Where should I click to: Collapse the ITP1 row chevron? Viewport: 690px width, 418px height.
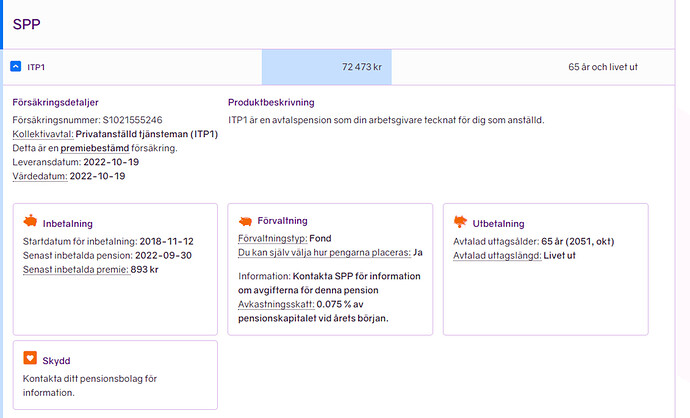16,67
